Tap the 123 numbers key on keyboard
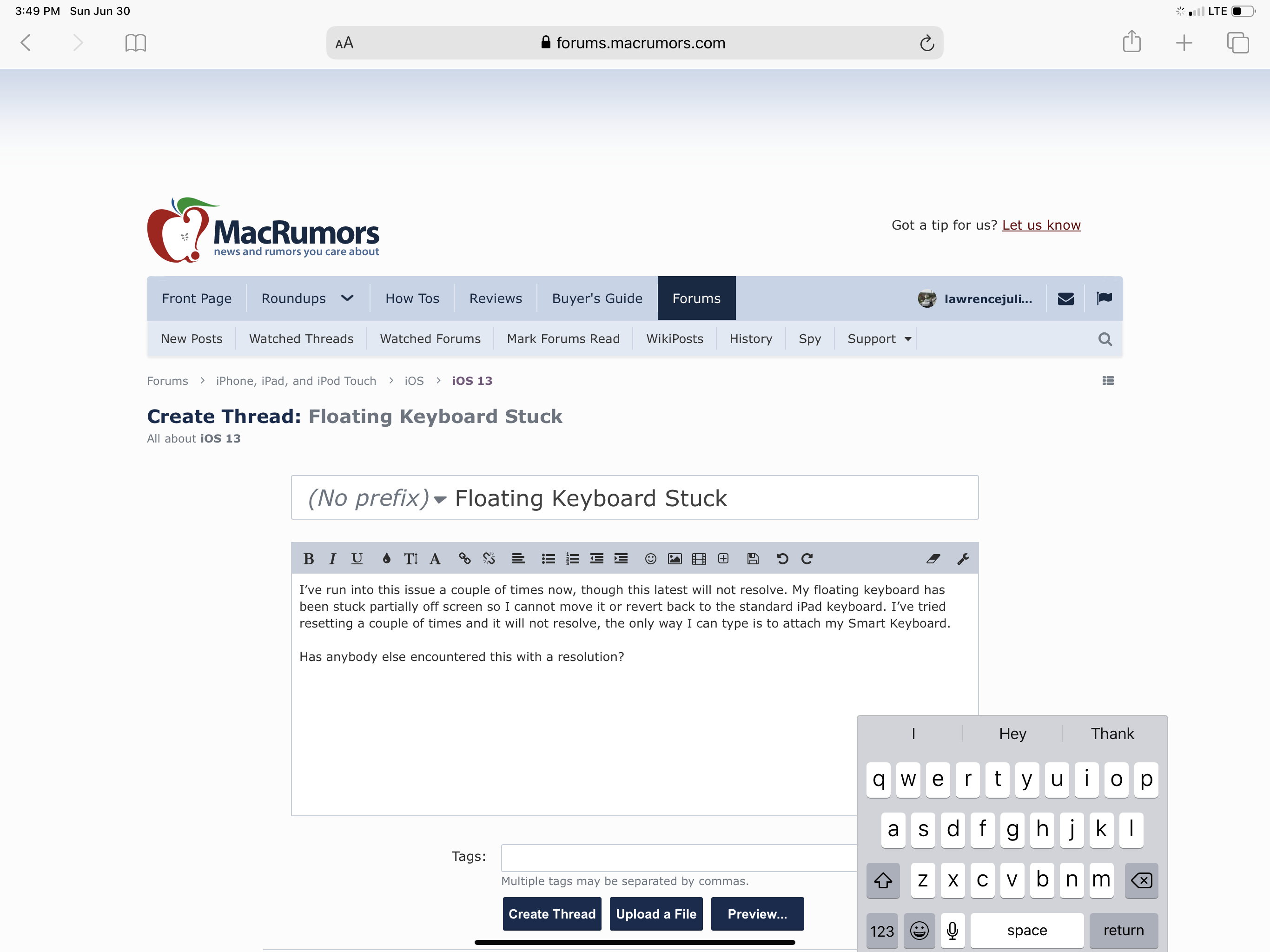1270x952 pixels. click(x=882, y=930)
